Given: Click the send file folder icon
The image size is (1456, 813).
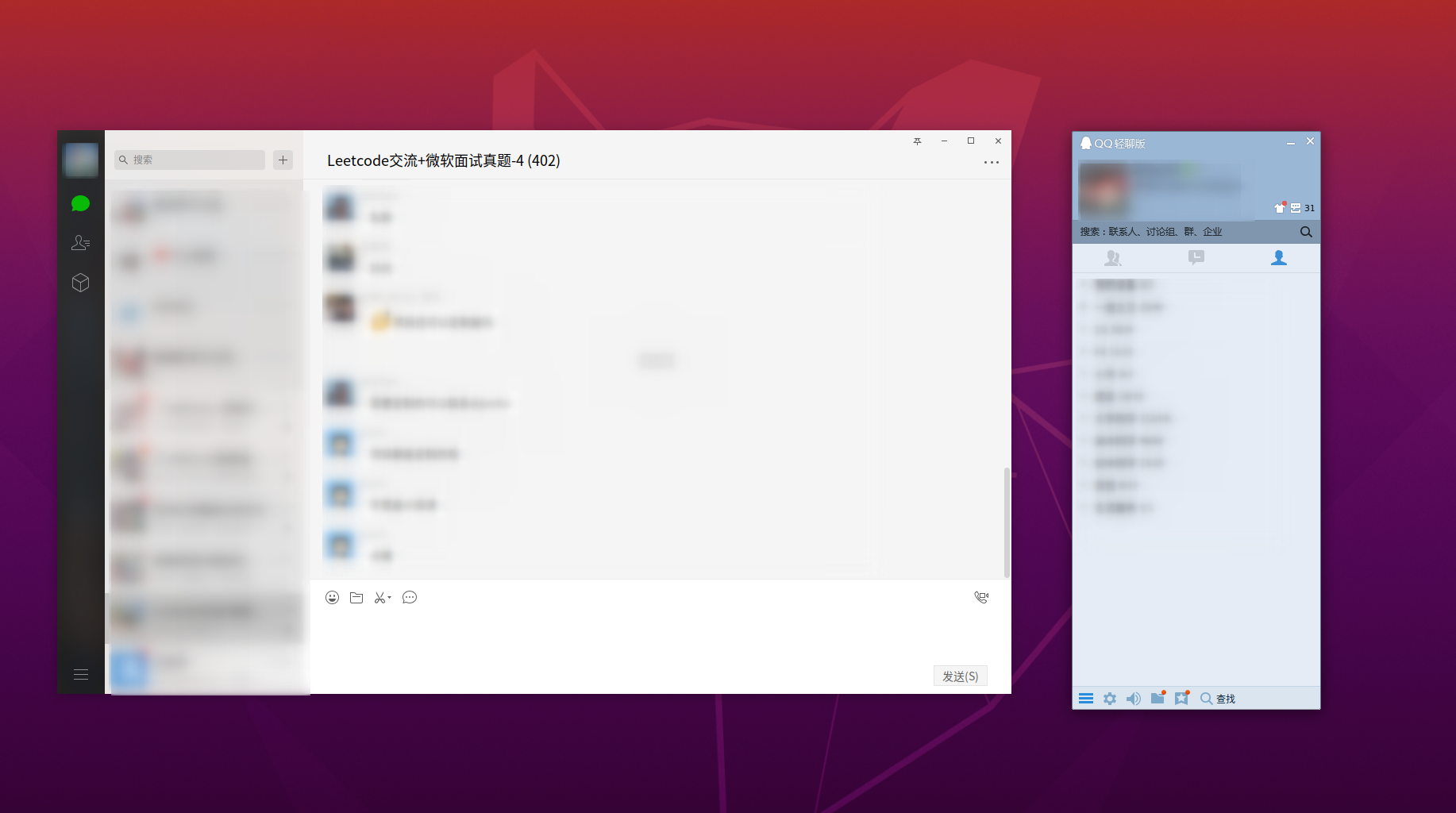Looking at the screenshot, I should click(356, 598).
